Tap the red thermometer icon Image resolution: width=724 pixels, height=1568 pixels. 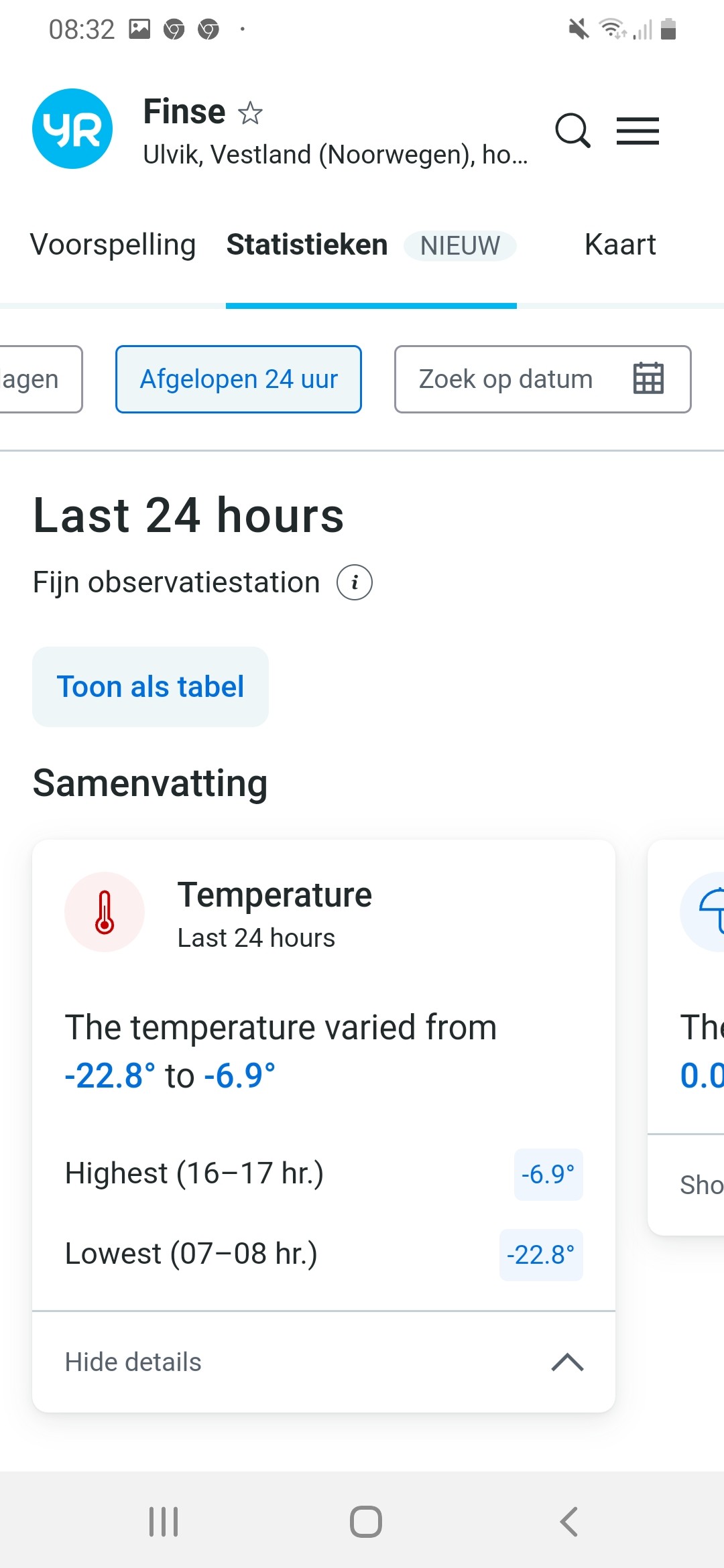(105, 912)
